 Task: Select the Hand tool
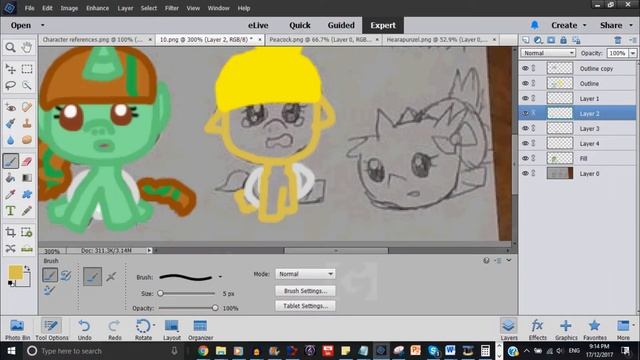pyautogui.click(x=27, y=47)
